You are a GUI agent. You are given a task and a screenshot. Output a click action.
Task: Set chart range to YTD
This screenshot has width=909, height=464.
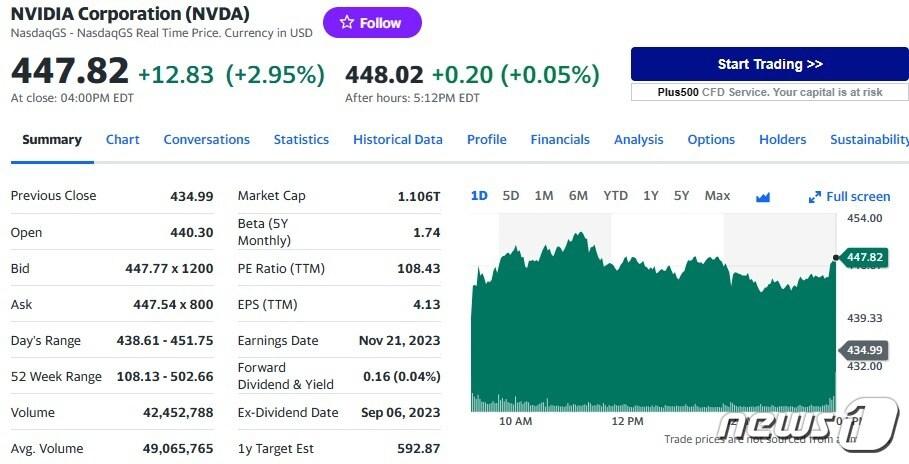point(615,196)
